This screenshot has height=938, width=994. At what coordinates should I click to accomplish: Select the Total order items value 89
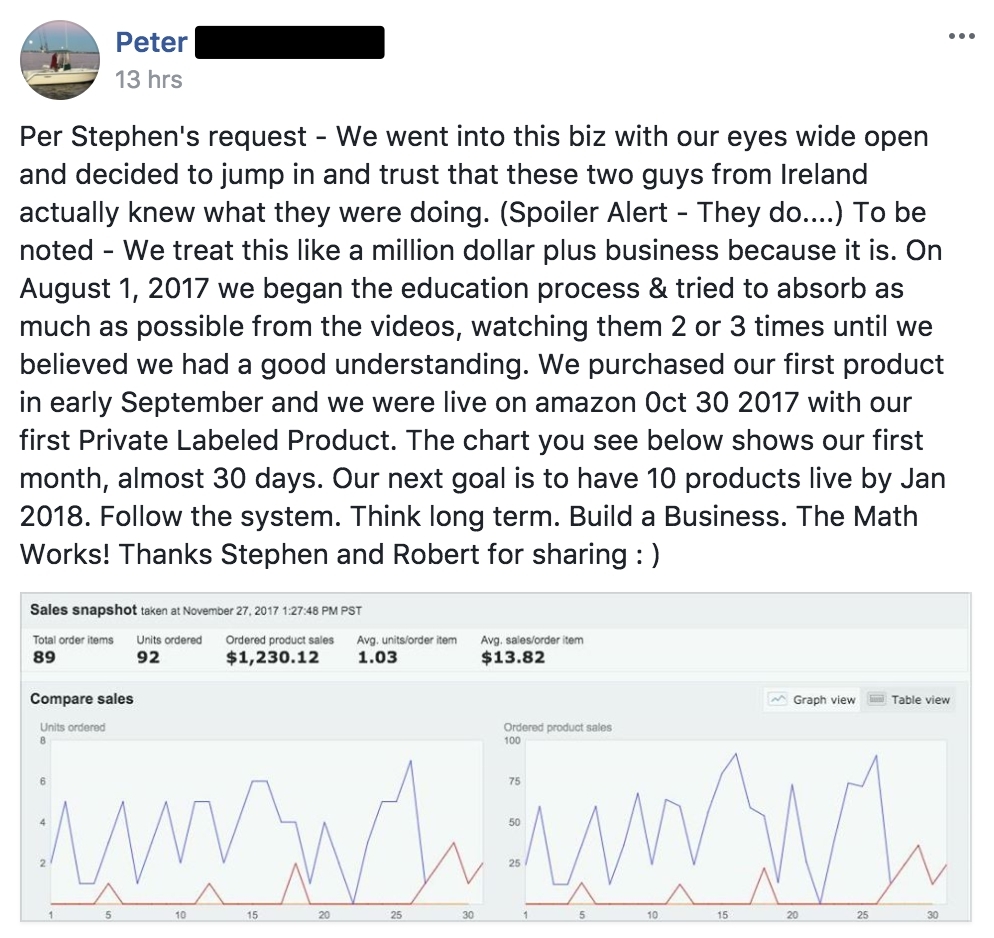click(44, 658)
